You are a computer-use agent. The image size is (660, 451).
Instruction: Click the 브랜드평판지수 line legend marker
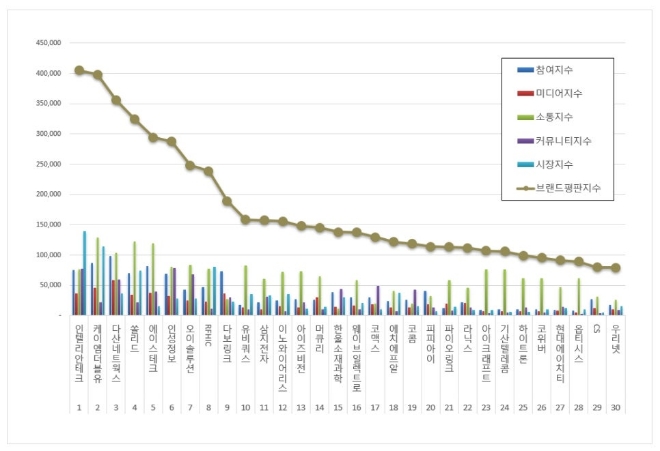pos(524,187)
